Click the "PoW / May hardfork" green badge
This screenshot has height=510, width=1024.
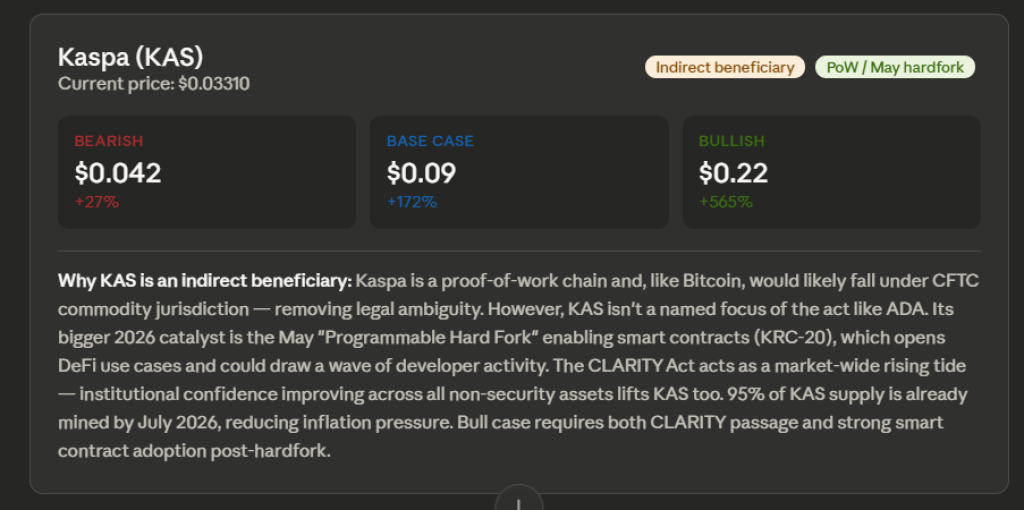pos(895,67)
